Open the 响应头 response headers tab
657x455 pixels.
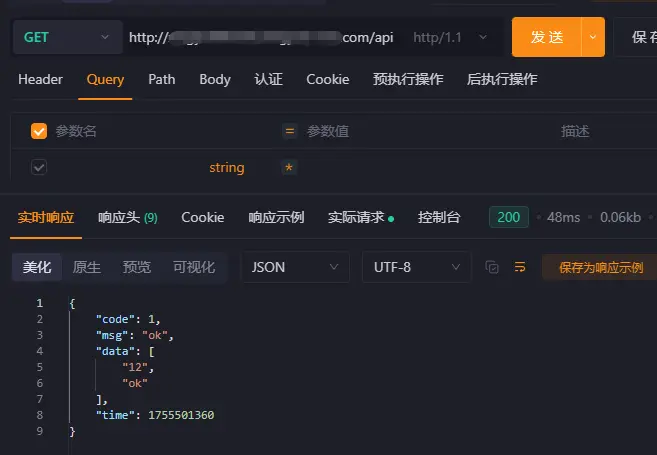127,217
